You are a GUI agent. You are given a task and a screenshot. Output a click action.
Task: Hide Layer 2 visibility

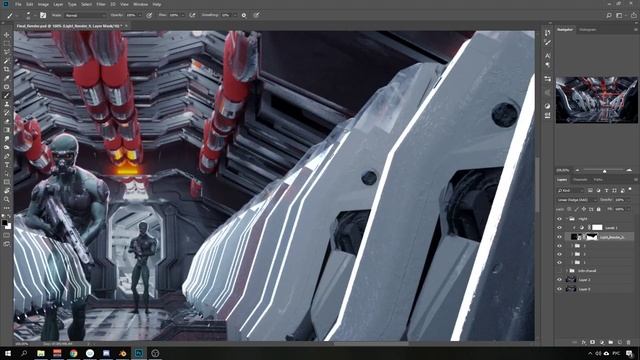click(x=560, y=280)
